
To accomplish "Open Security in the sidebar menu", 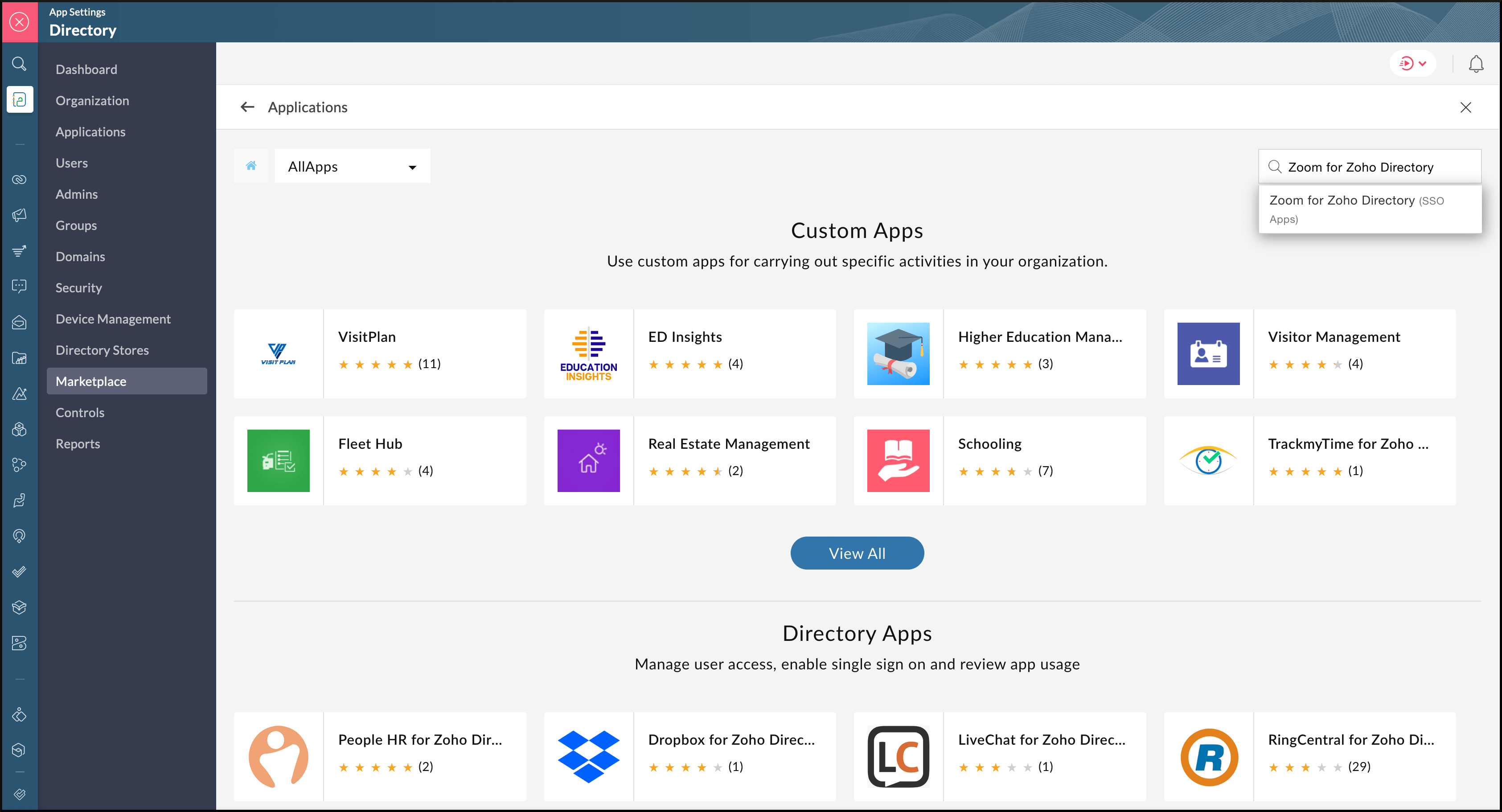I will coord(79,288).
